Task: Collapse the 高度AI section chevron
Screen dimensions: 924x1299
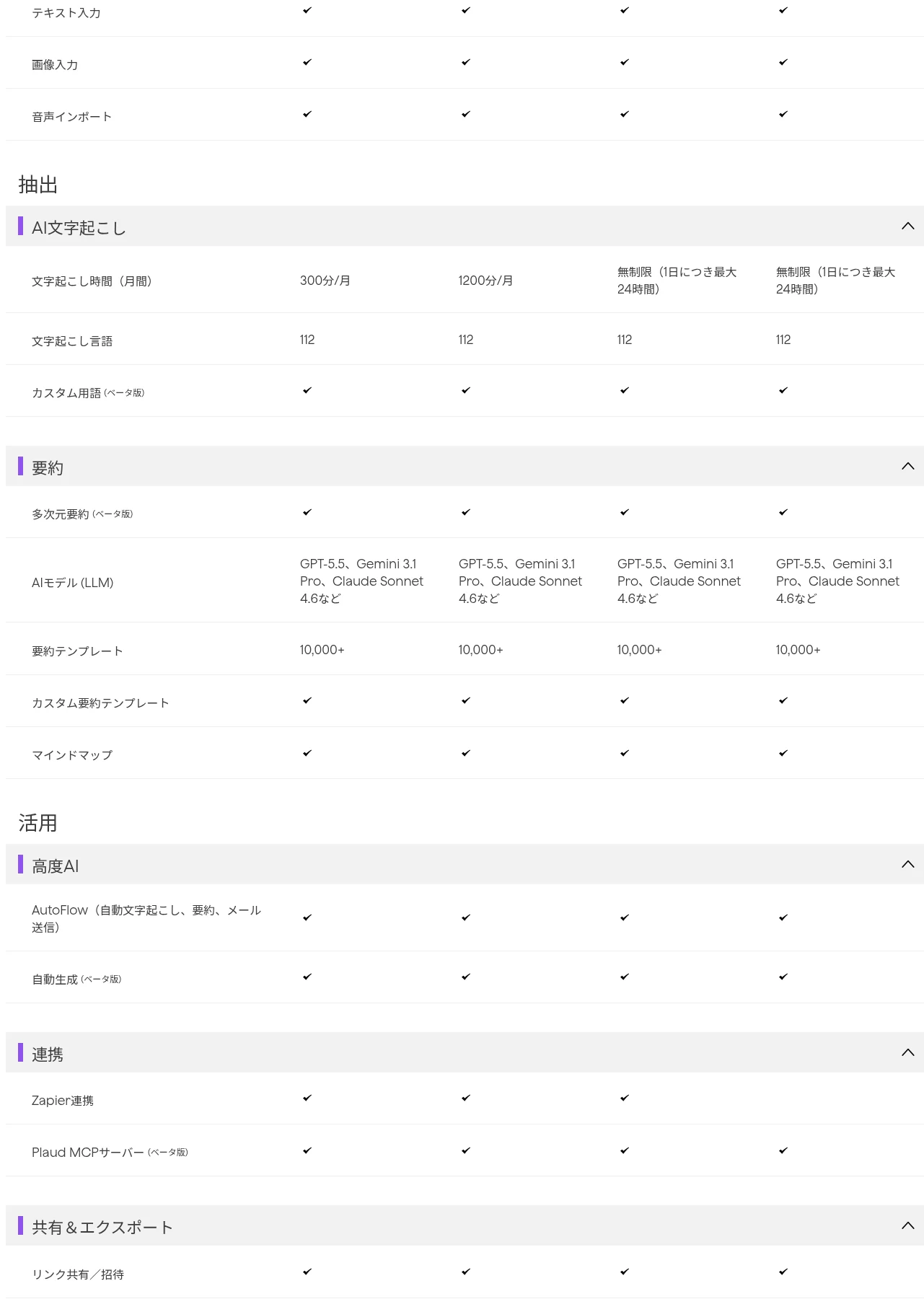Action: pyautogui.click(x=907, y=865)
